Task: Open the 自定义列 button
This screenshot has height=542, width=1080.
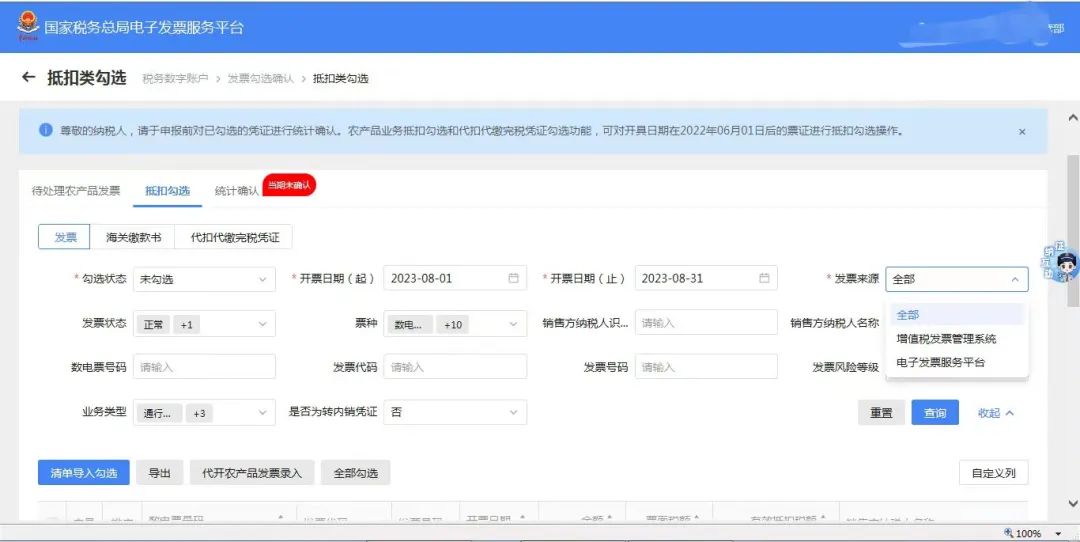Action: (993, 472)
